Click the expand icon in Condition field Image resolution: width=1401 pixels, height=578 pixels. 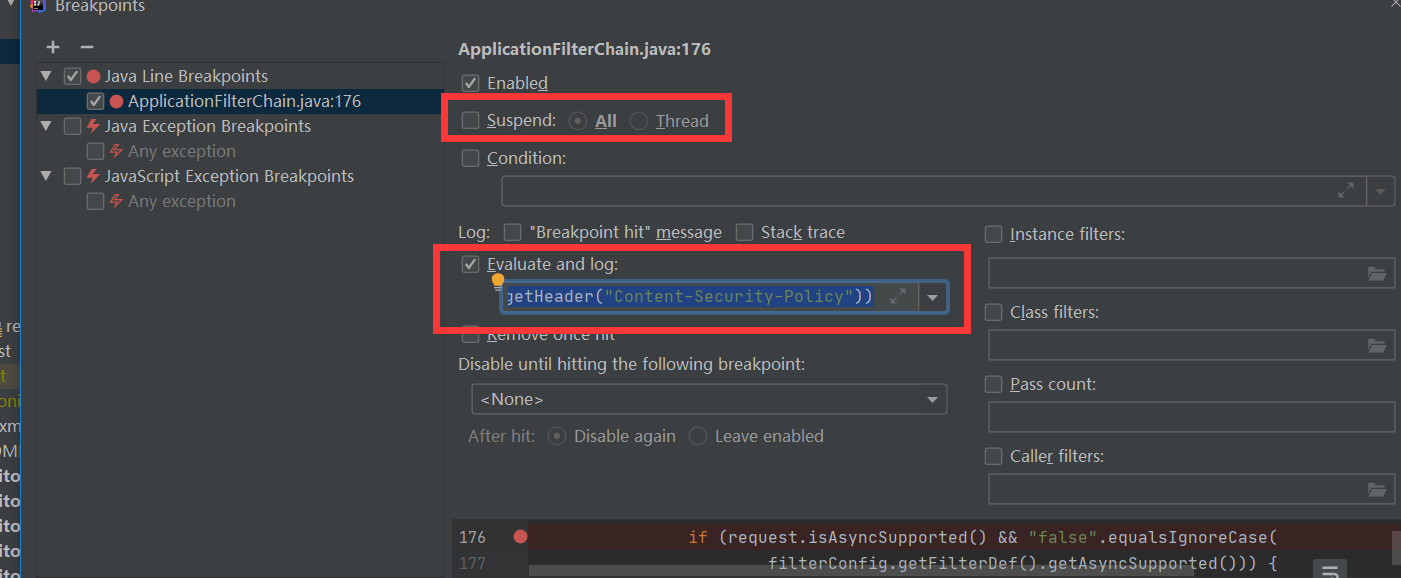pyautogui.click(x=1347, y=190)
